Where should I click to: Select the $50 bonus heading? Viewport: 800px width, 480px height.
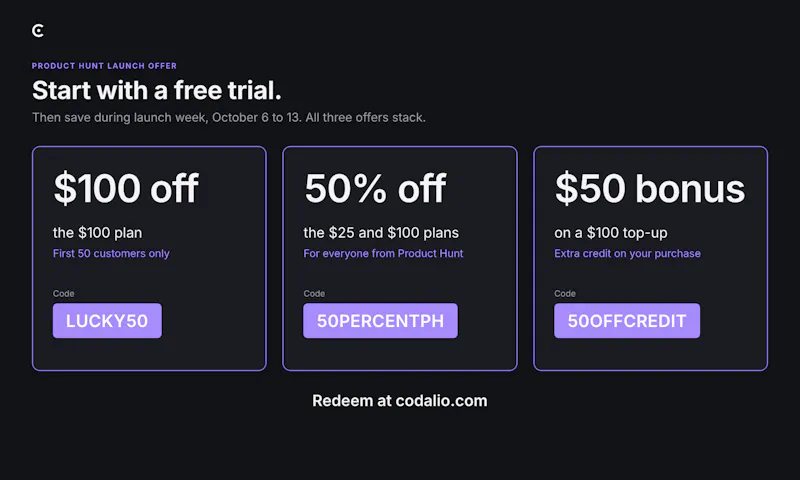coord(649,188)
